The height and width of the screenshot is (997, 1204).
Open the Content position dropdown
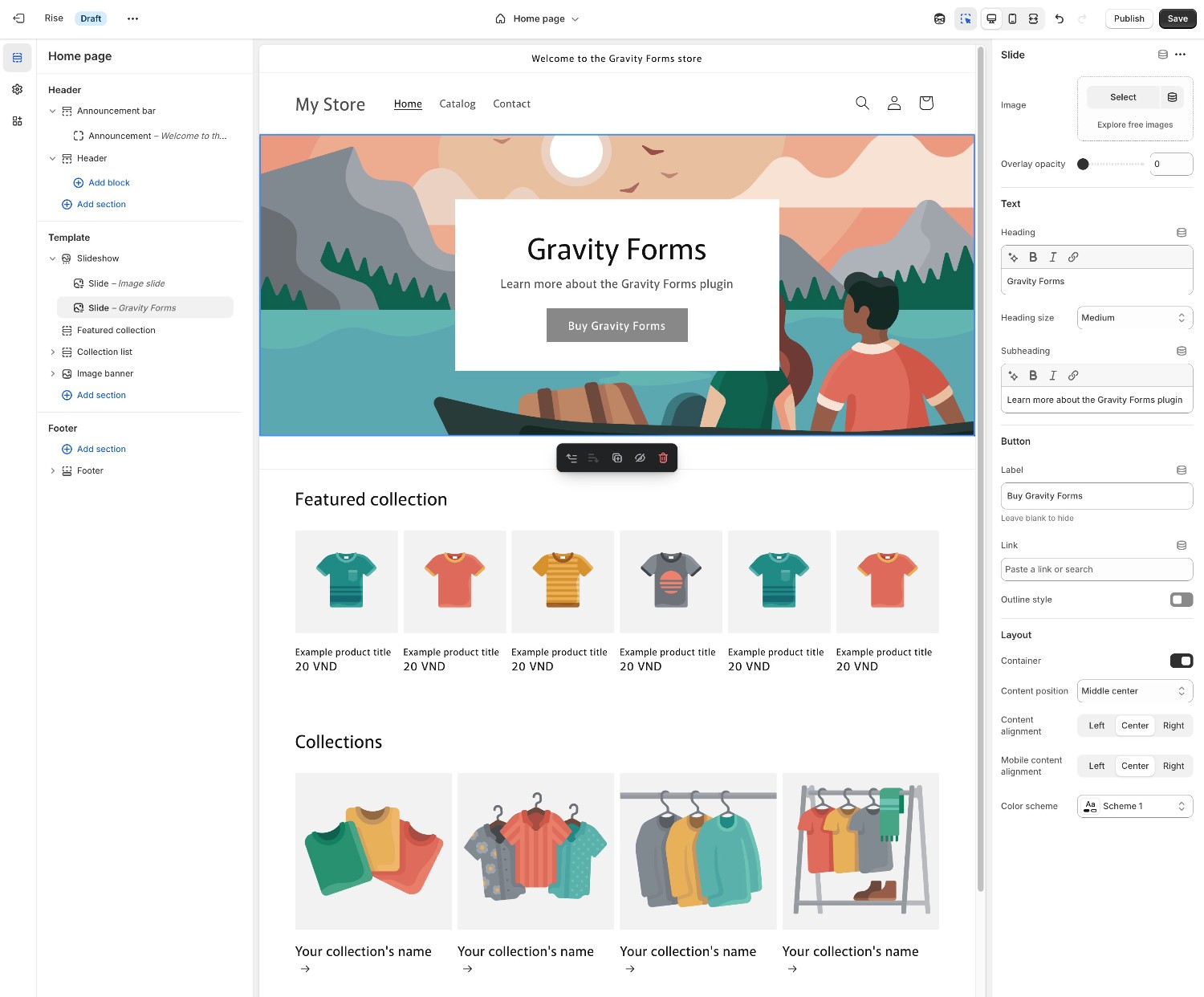[x=1135, y=691]
